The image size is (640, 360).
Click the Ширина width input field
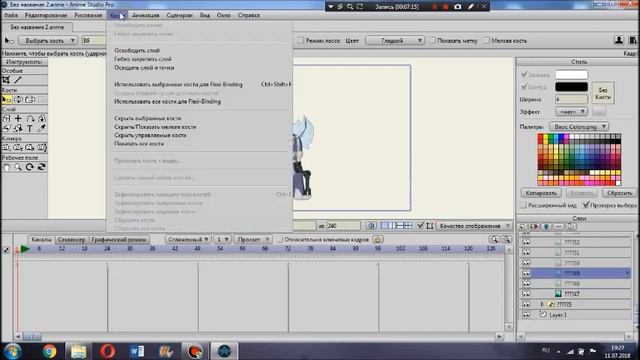(571, 99)
